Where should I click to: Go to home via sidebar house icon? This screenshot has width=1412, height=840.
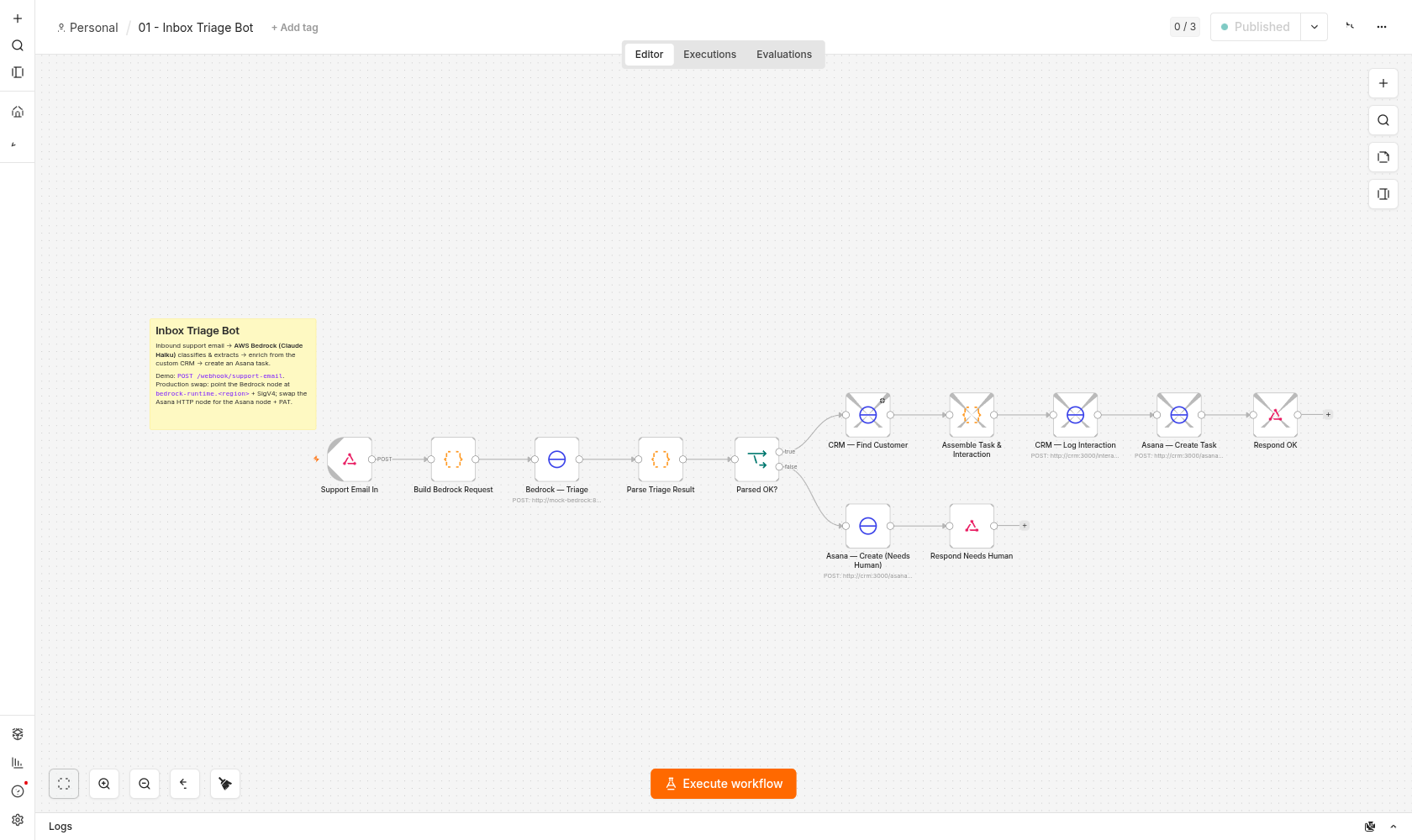pos(18,112)
